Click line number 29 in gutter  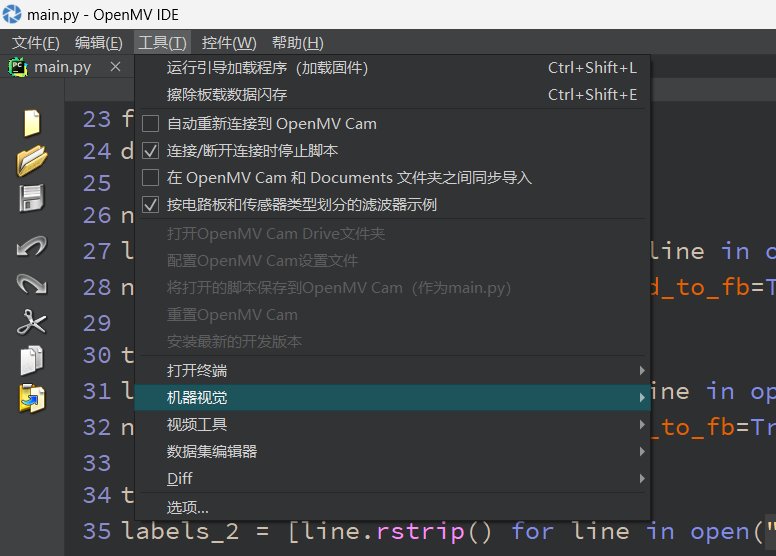(97, 323)
